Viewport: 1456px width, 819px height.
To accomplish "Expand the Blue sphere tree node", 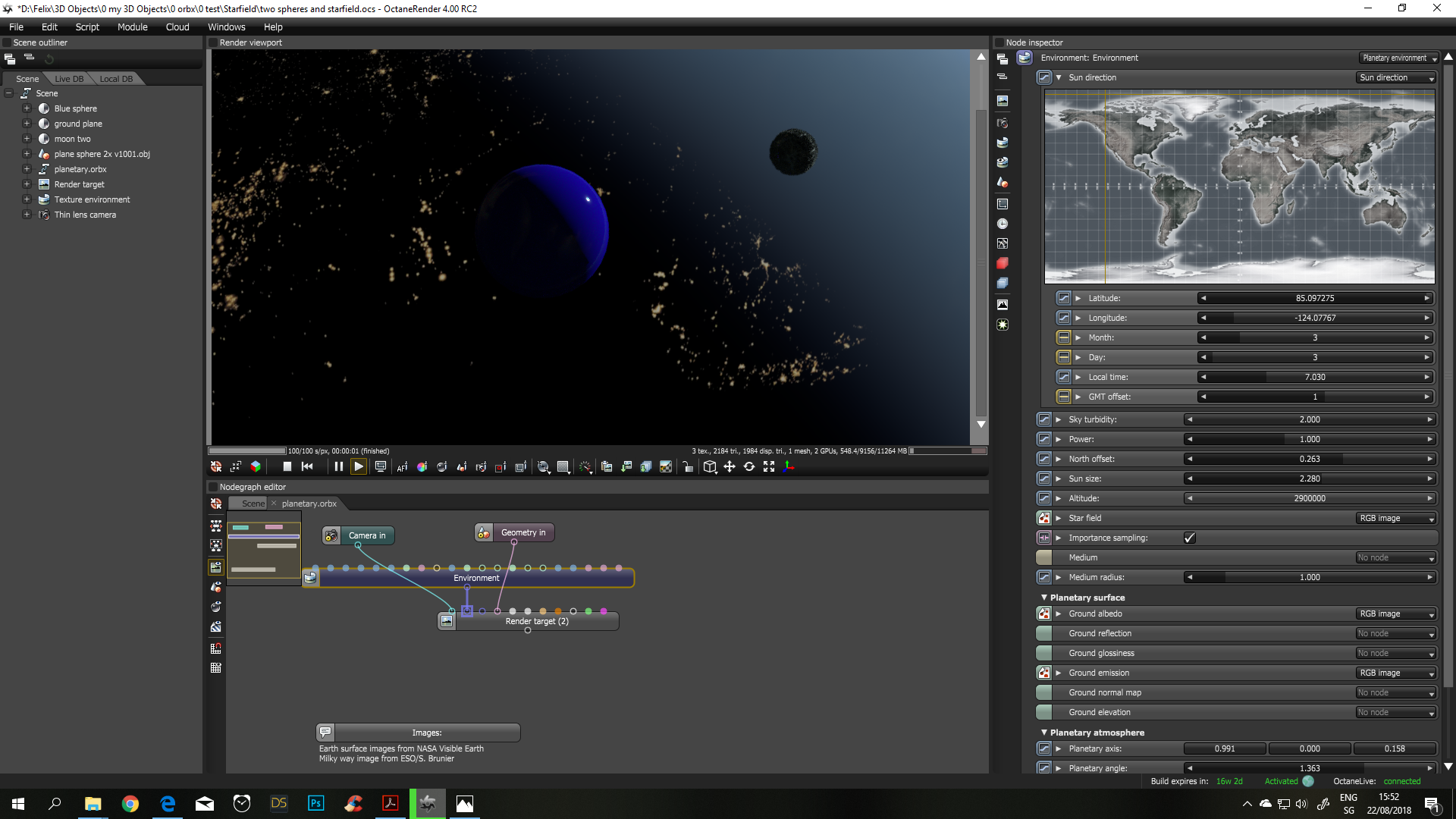I will click(27, 108).
